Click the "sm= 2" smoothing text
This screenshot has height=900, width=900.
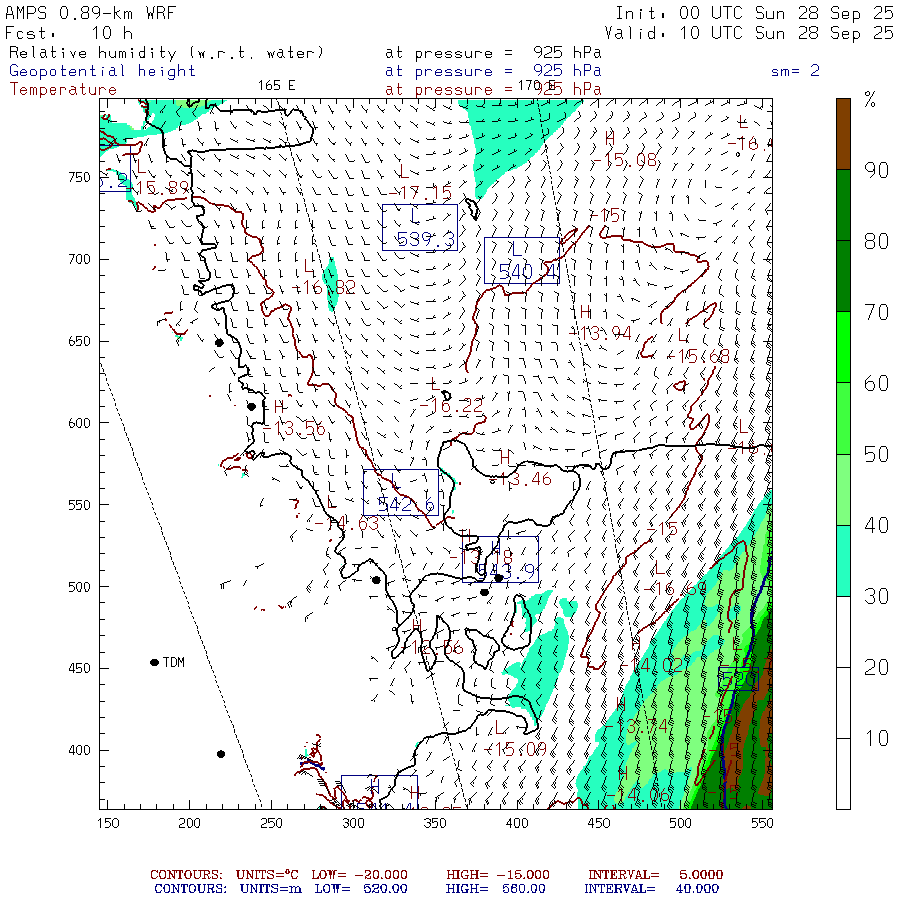click(795, 71)
